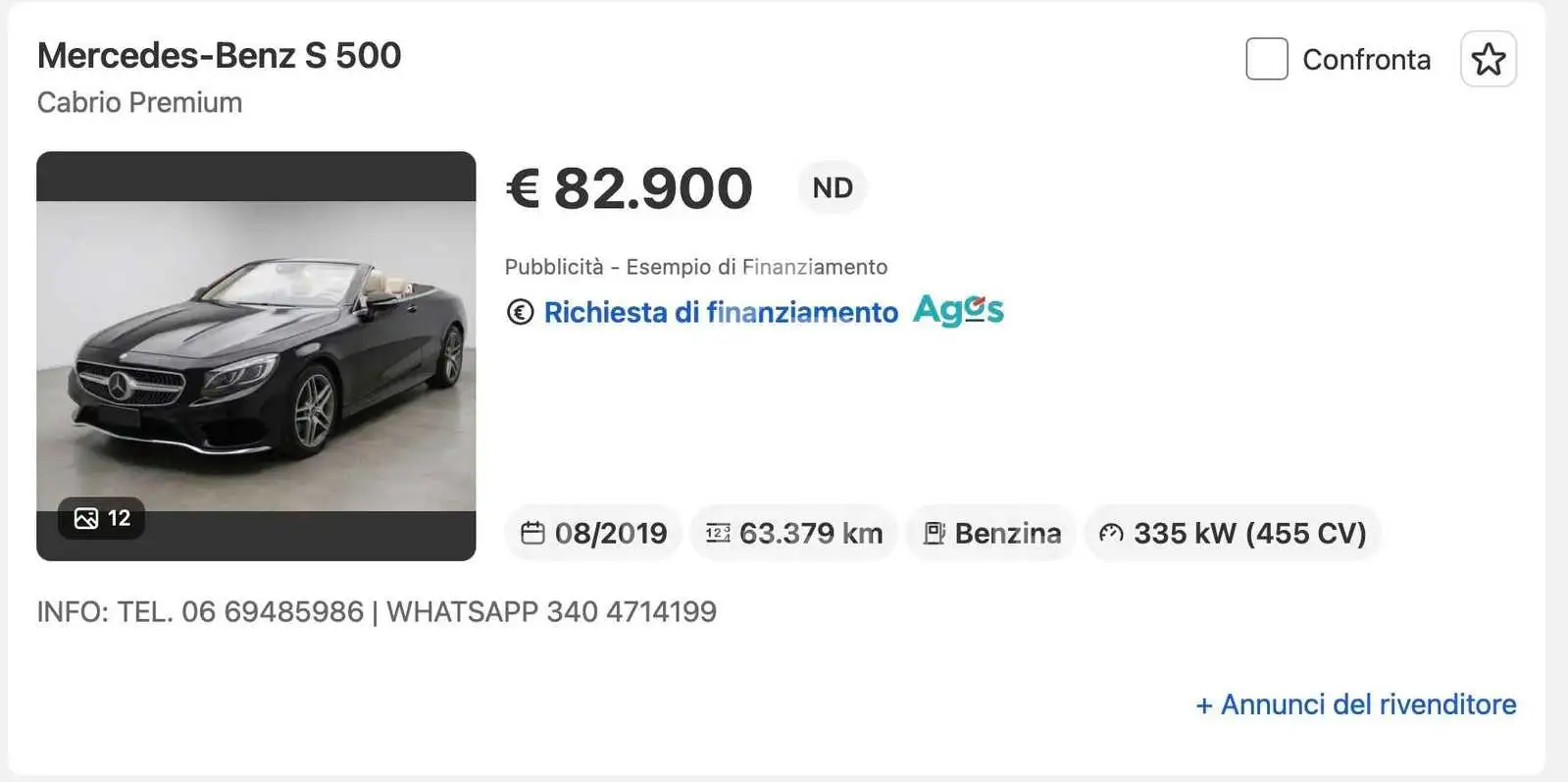Open the photo gallery count icon
1568x782 pixels.
(x=86, y=518)
